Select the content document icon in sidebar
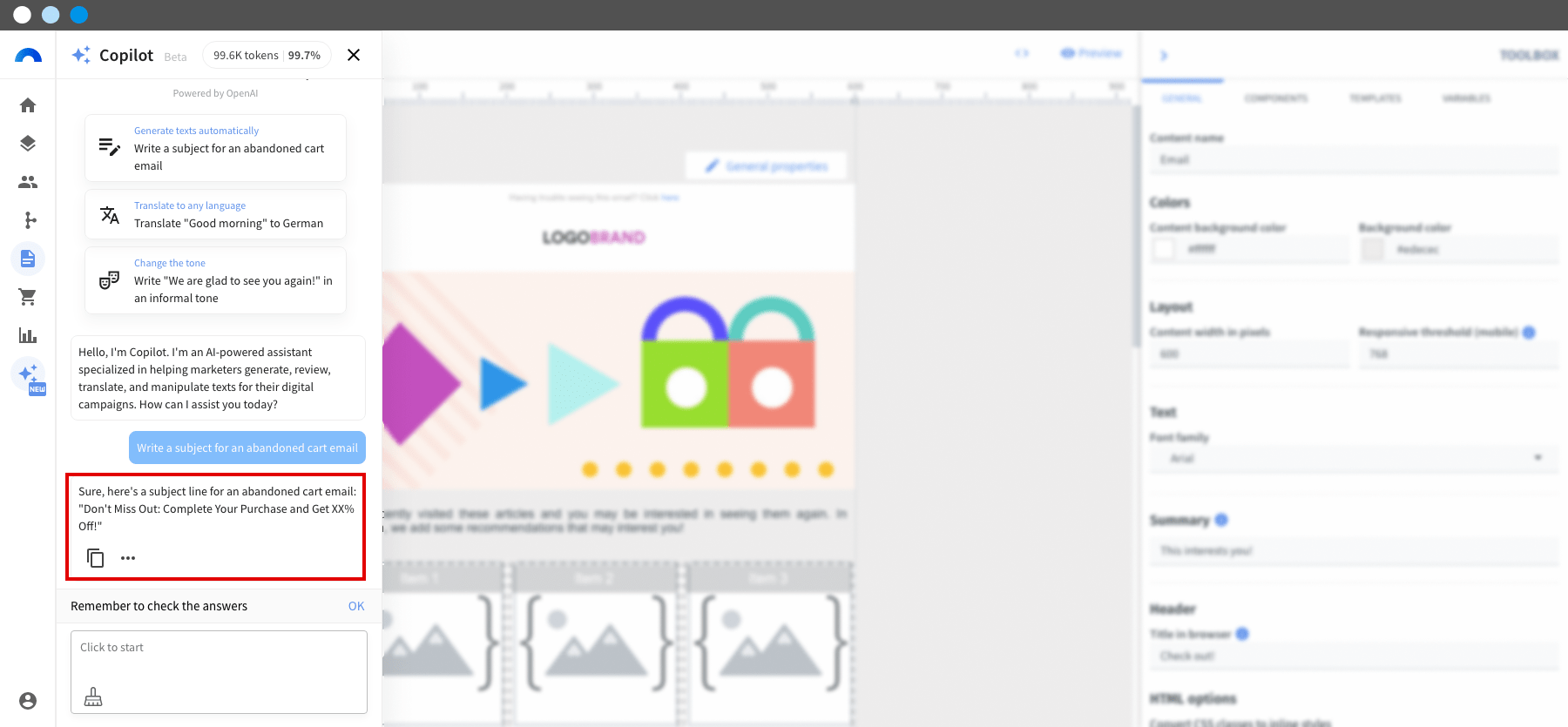The image size is (1568, 727). pyautogui.click(x=28, y=259)
